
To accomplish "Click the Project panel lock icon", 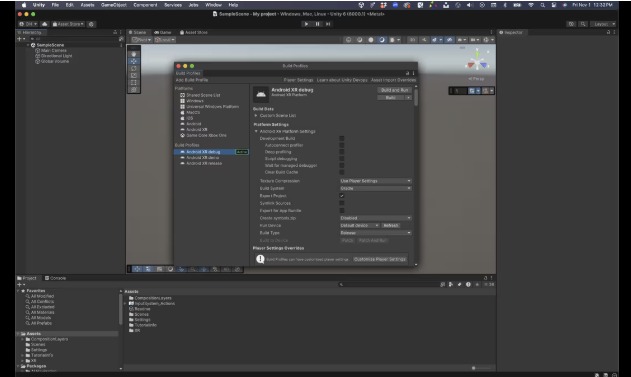I will [485, 278].
